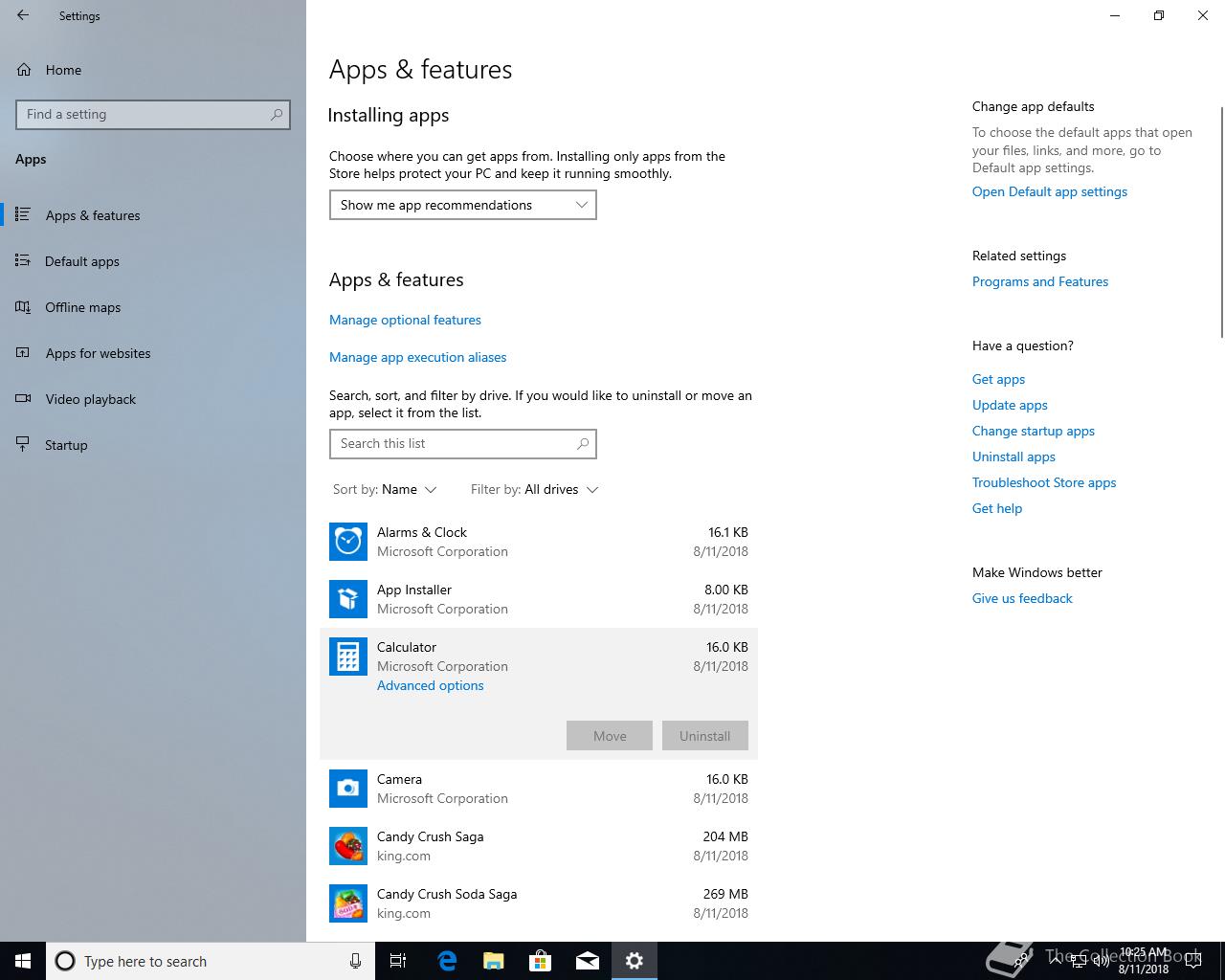Open Home settings page
This screenshot has width=1225, height=980.
(63, 70)
